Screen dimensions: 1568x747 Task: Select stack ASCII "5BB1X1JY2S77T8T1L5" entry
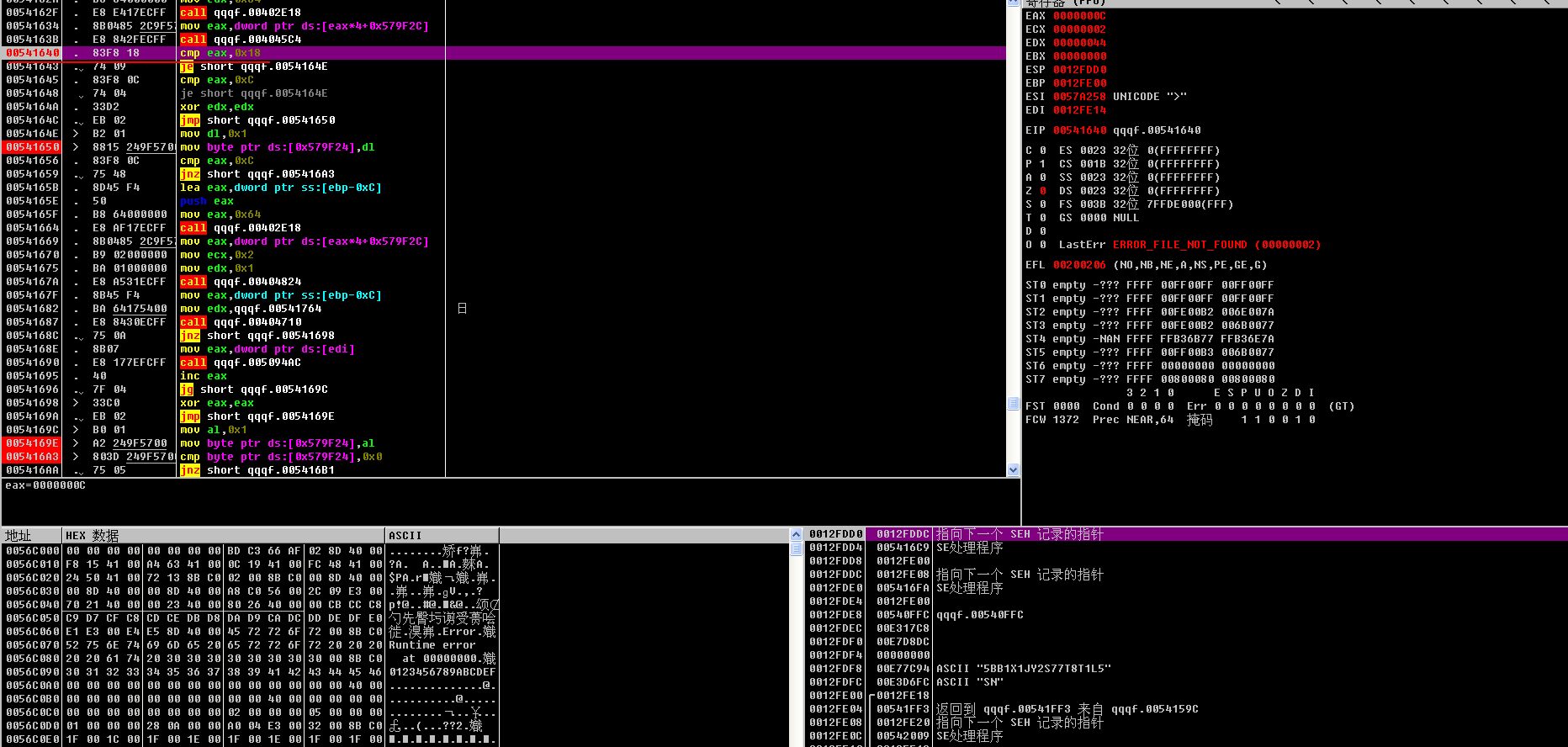[x=1024, y=669]
